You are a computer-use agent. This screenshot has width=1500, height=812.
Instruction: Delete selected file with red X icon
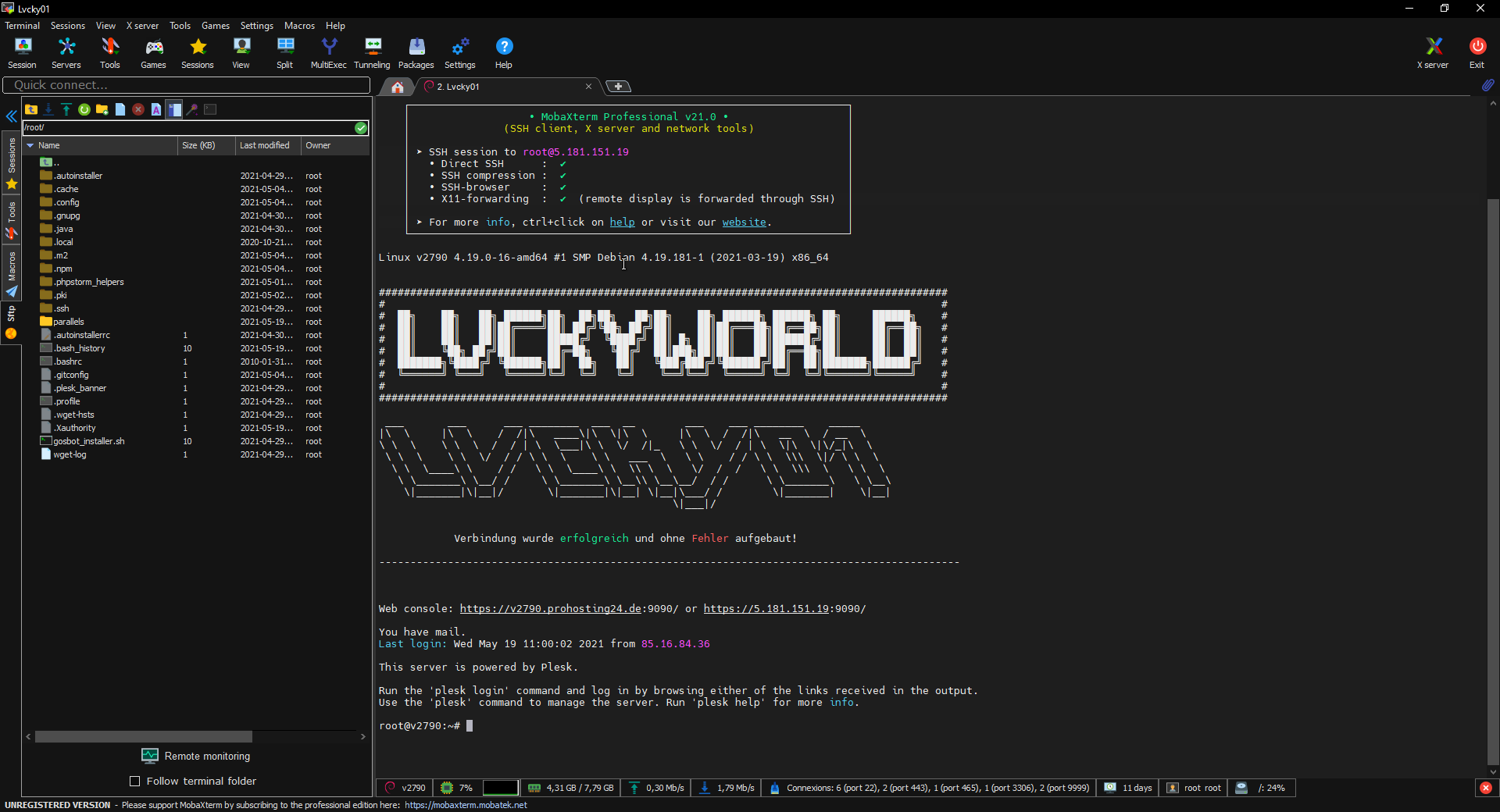point(138,109)
